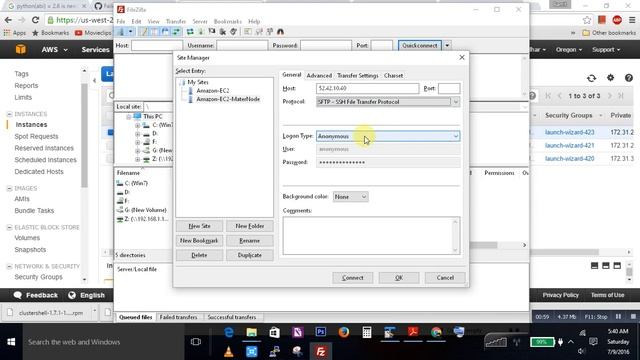Switch to the Charset tab
The width and height of the screenshot is (640, 360).
393,76
